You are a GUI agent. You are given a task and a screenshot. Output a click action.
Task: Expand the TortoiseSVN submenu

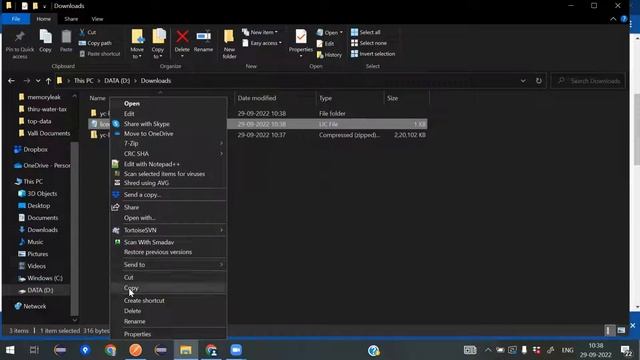click(168, 230)
